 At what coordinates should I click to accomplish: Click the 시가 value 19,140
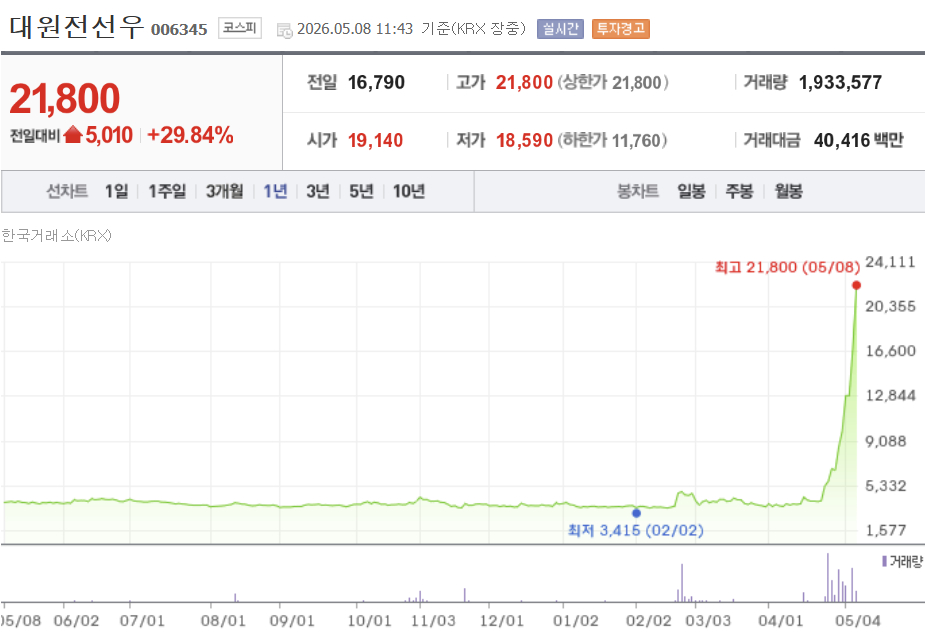375,140
